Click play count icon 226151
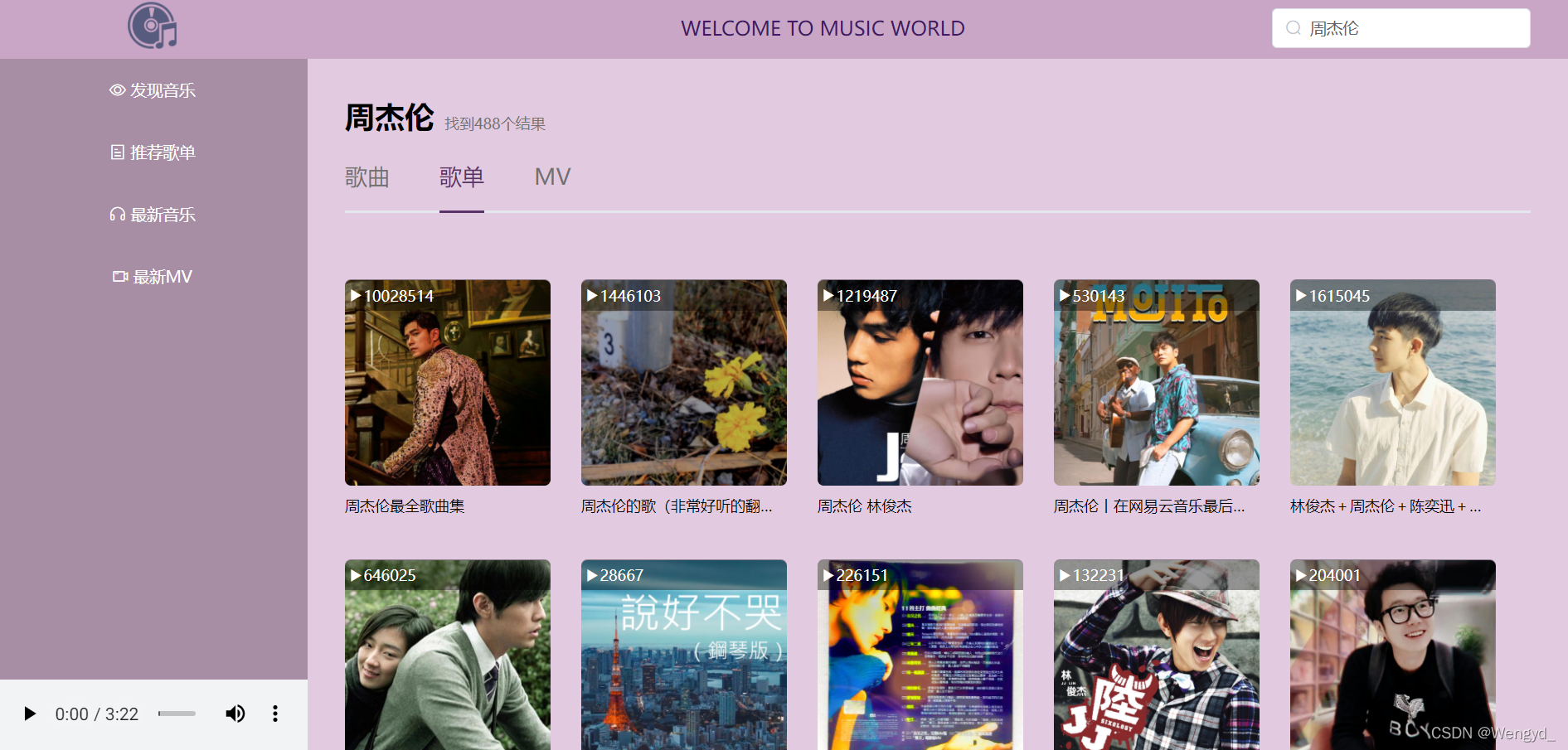This screenshot has height=750, width=1568. (828, 575)
